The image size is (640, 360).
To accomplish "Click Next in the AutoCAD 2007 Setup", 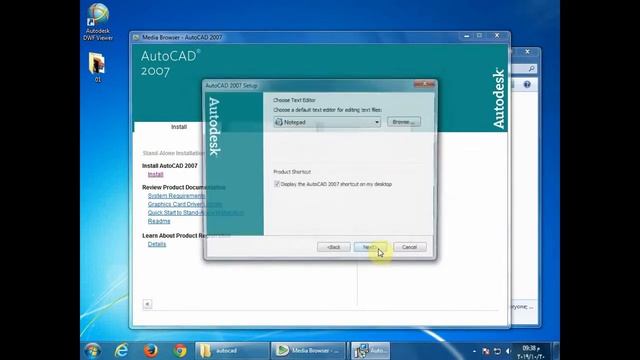I will [x=370, y=247].
